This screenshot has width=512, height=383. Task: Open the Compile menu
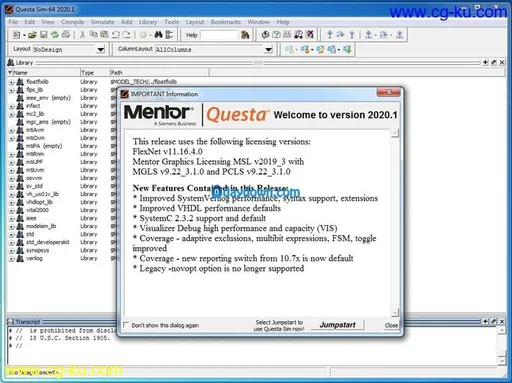coord(72,22)
